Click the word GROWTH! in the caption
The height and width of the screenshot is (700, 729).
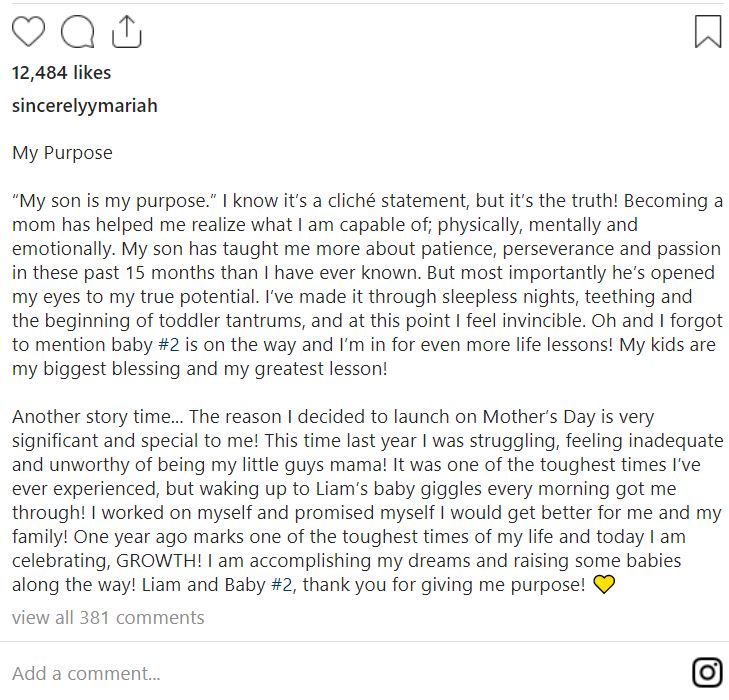pyautogui.click(x=159, y=561)
